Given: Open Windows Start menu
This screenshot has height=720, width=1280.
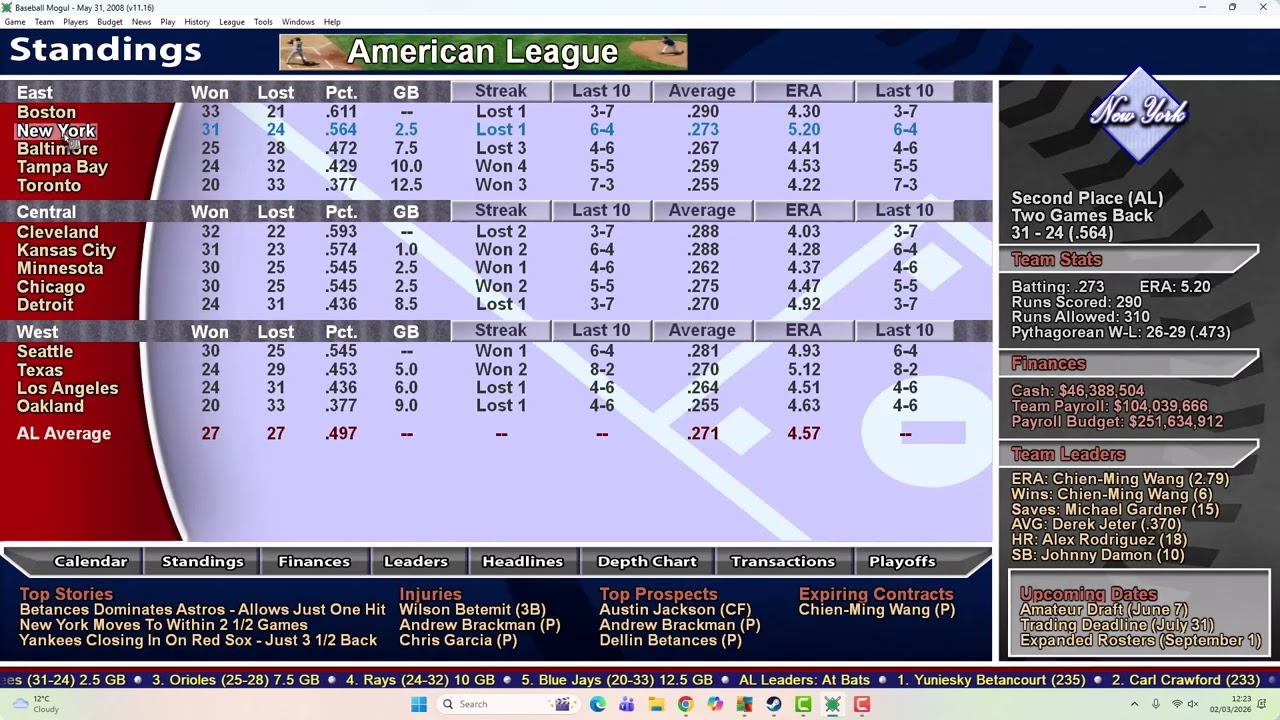Looking at the screenshot, I should click(x=419, y=704).
